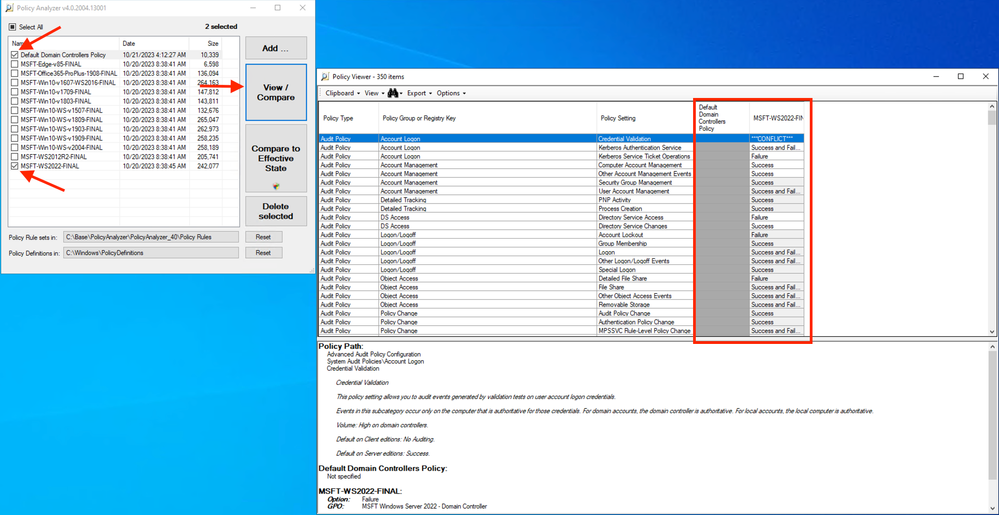Open the Export dropdown menu

pyautogui.click(x=419, y=93)
